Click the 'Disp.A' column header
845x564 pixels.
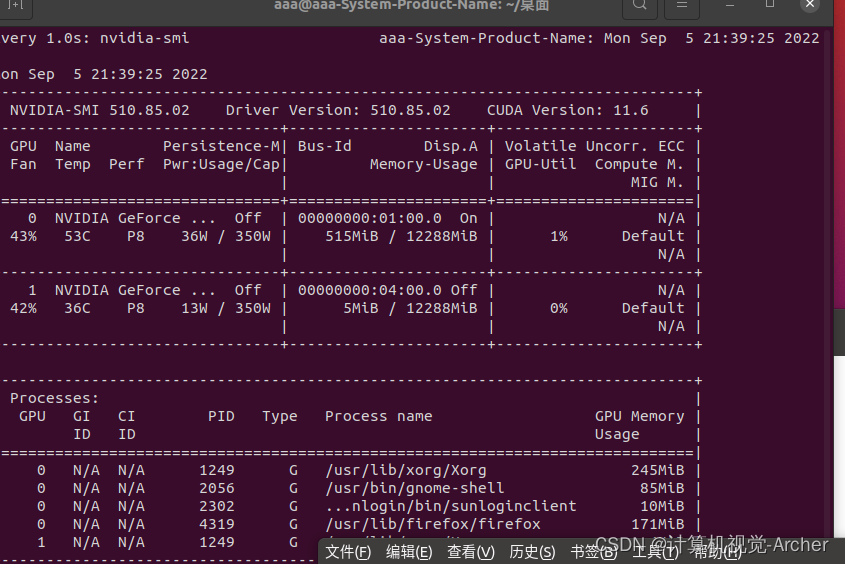click(451, 147)
